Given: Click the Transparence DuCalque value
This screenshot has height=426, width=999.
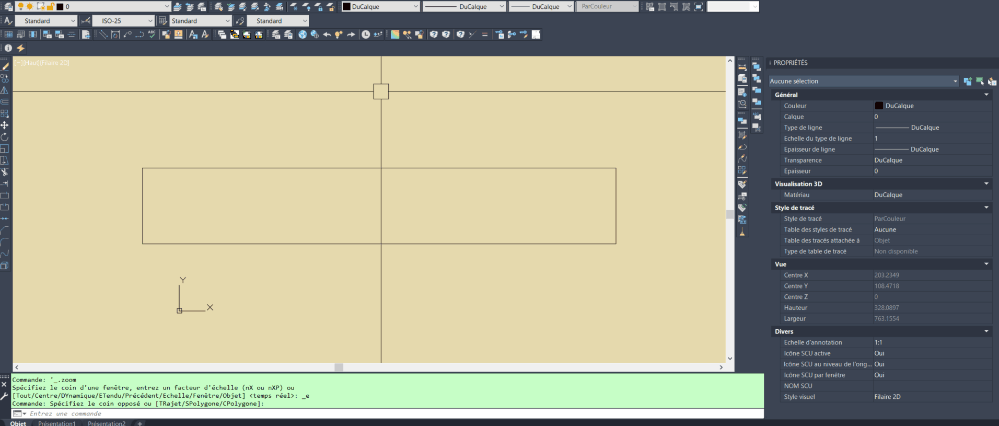Looking at the screenshot, I should tap(887, 160).
